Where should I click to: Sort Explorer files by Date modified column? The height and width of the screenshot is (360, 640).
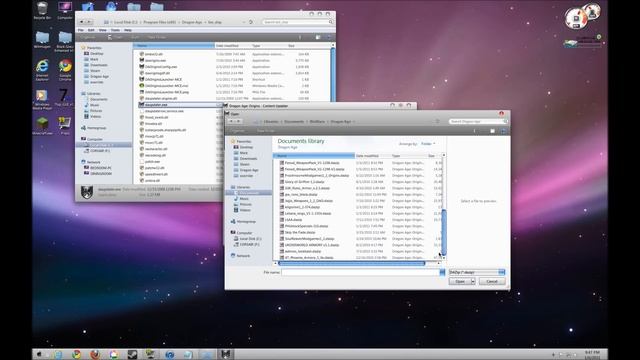pyautogui.click(x=227, y=46)
